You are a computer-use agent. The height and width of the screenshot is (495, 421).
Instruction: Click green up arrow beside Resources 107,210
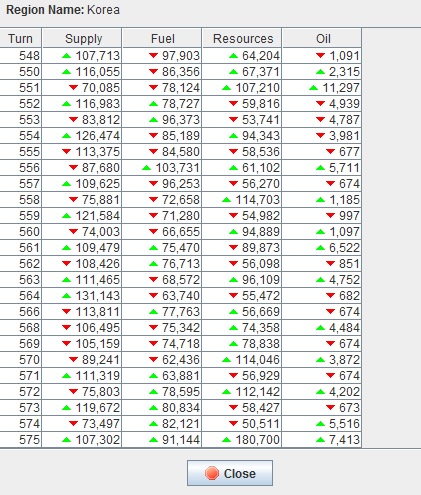point(226,88)
